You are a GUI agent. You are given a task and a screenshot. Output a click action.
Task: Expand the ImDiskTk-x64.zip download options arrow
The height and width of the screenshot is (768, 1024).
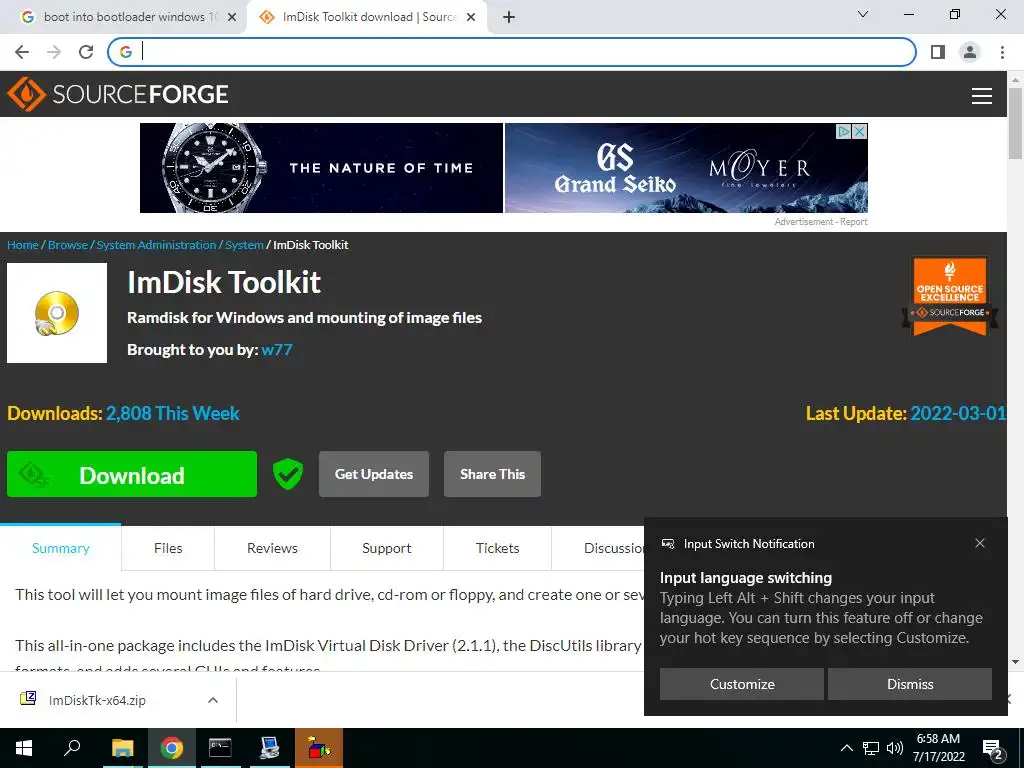click(x=212, y=700)
